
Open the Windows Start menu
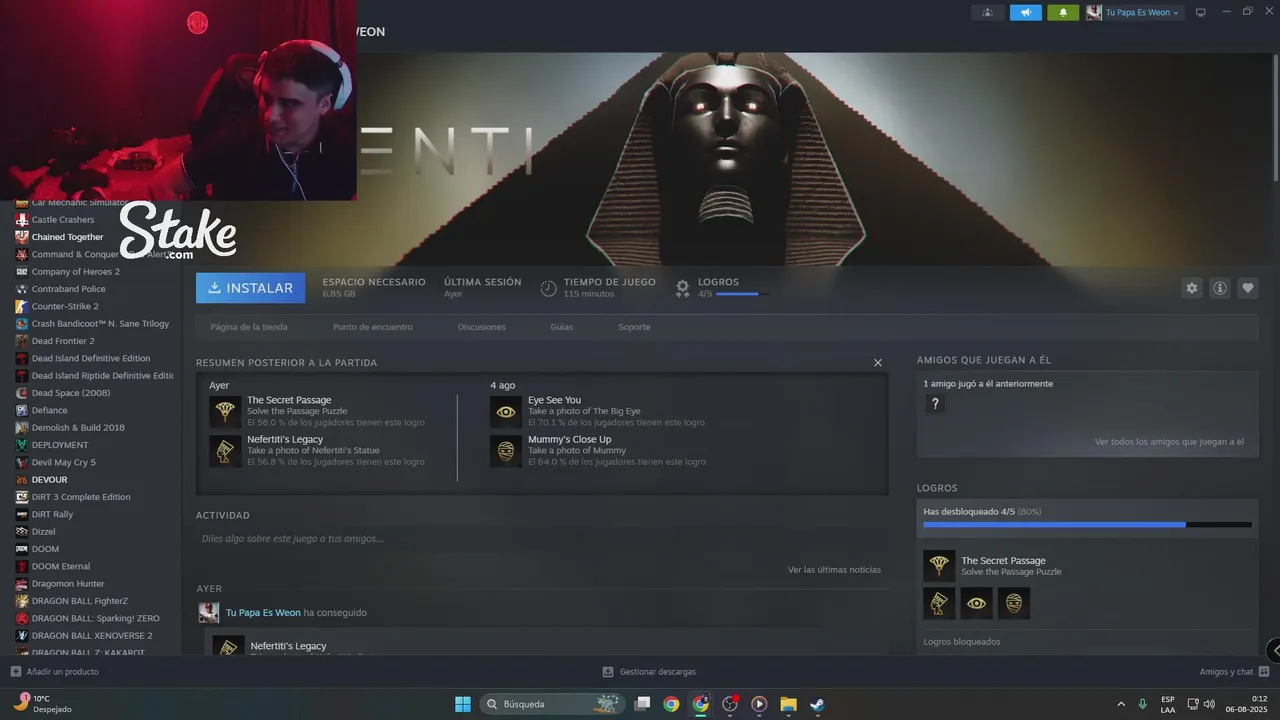coord(463,704)
